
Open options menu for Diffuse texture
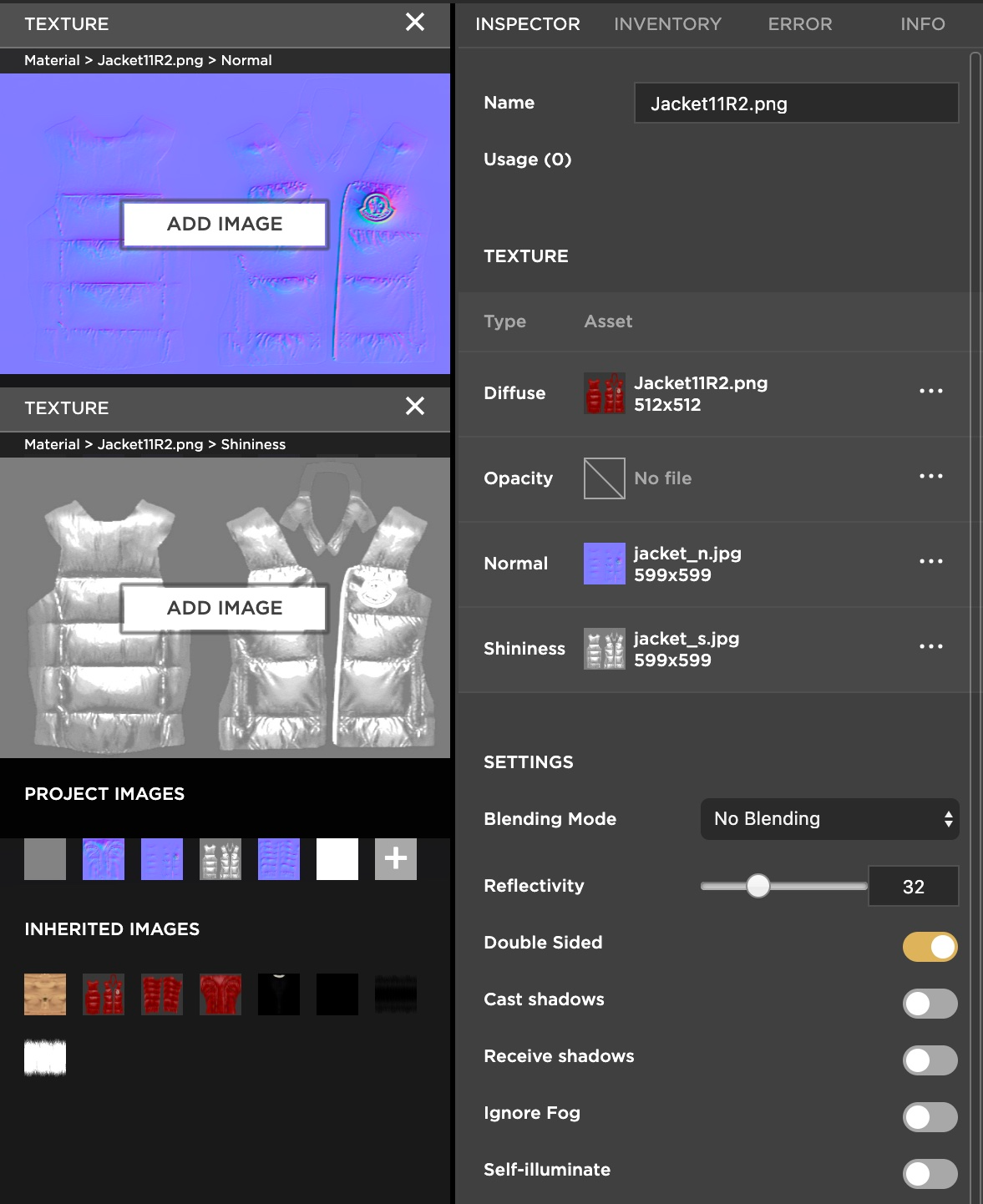click(x=931, y=391)
